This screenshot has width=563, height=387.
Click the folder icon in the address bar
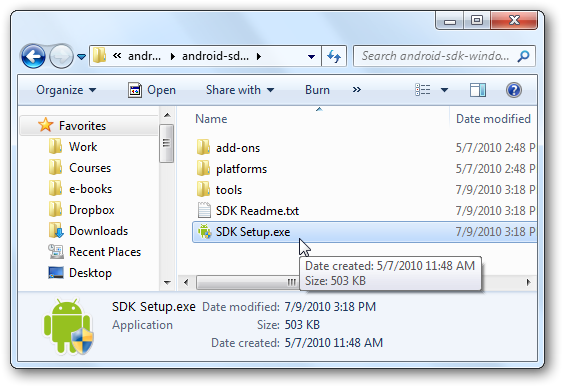(99, 56)
